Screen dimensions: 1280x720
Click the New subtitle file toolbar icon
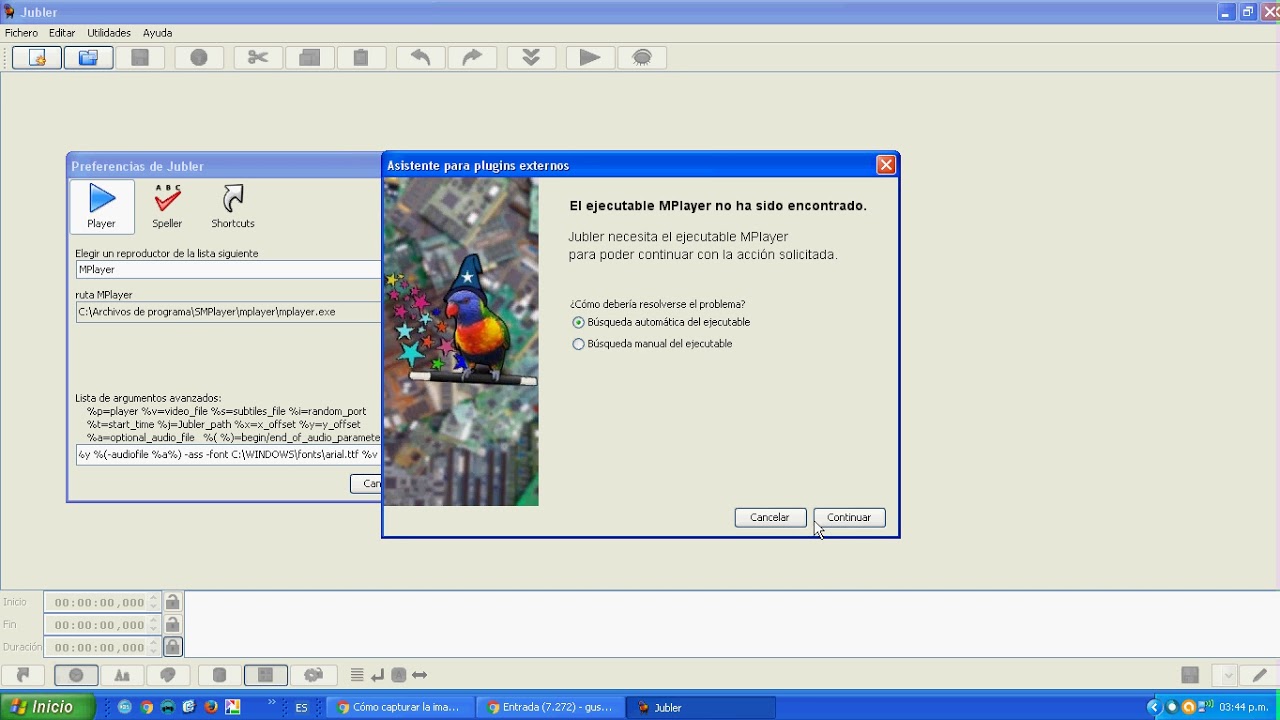[37, 58]
